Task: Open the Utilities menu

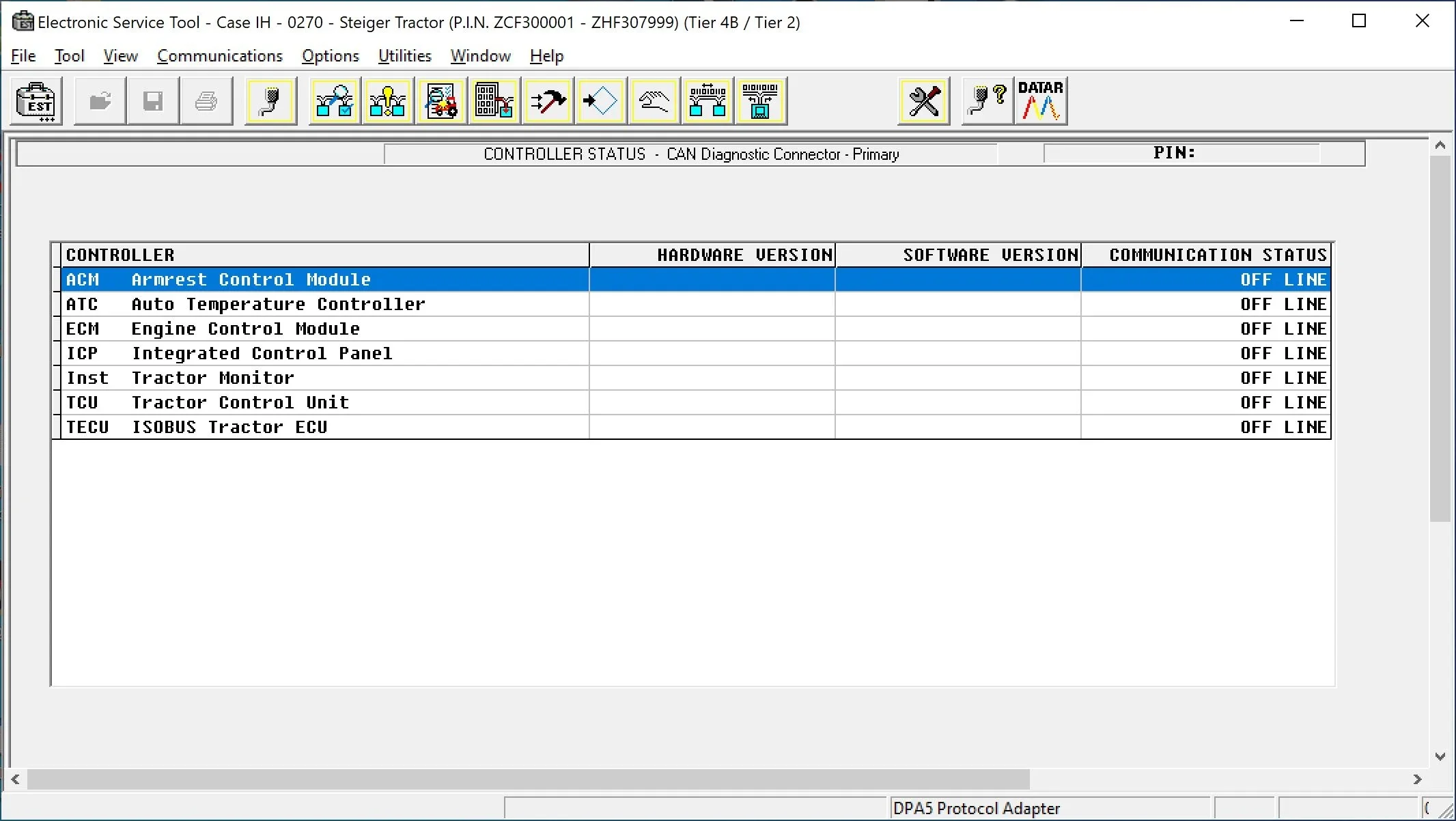Action: coord(404,56)
